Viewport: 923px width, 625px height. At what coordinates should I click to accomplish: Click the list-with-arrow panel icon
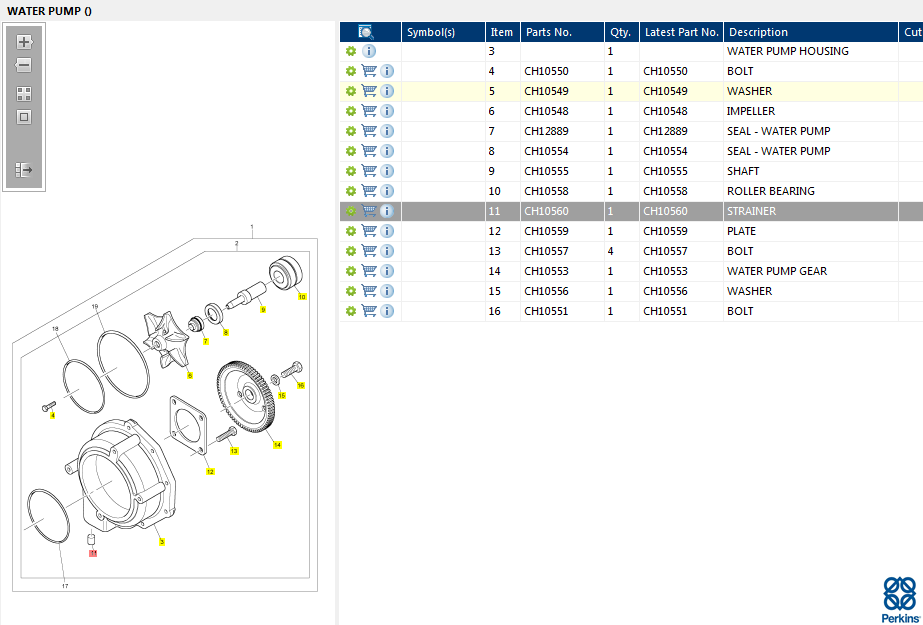coord(24,170)
